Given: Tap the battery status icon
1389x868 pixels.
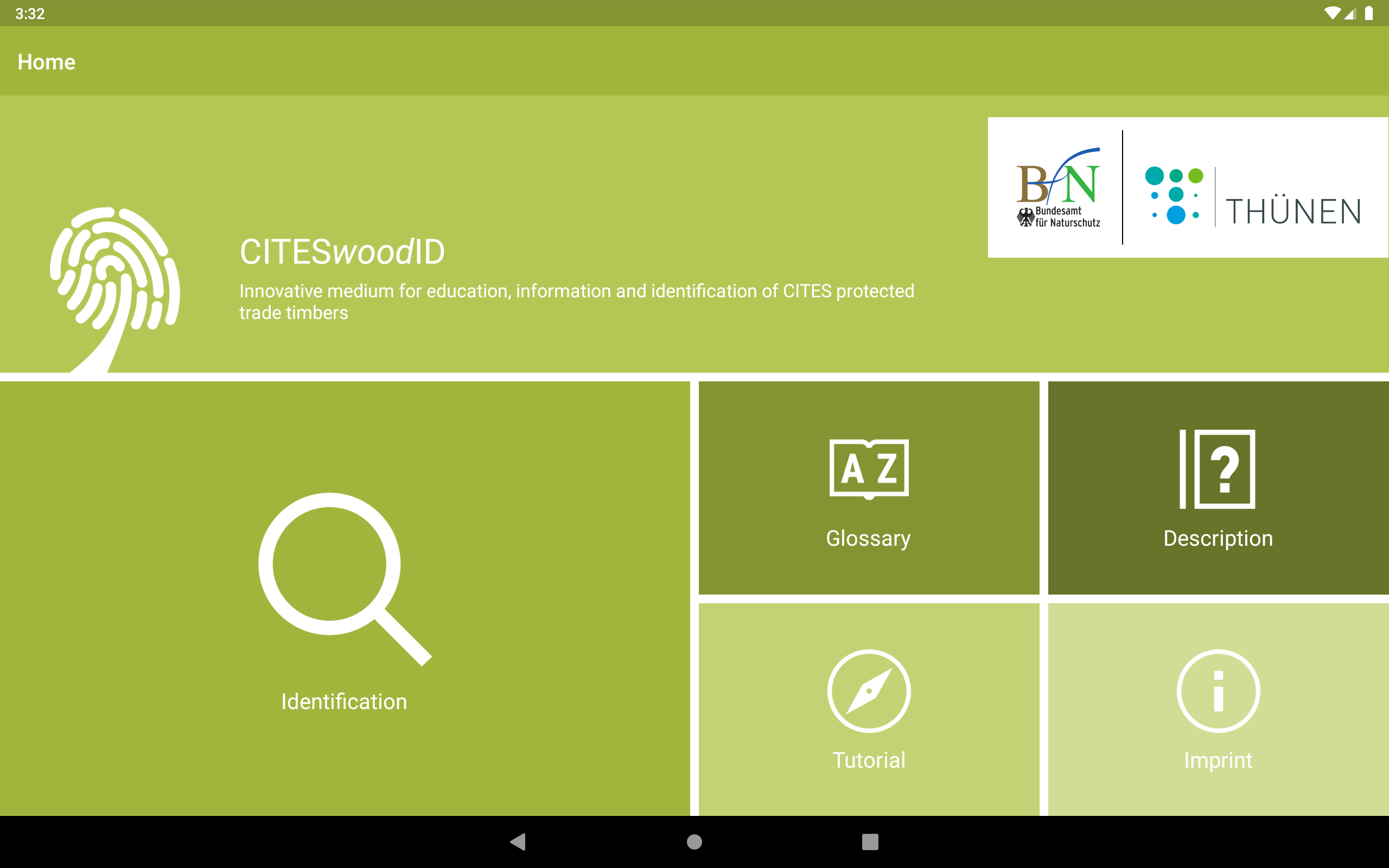Looking at the screenshot, I should (x=1369, y=13).
